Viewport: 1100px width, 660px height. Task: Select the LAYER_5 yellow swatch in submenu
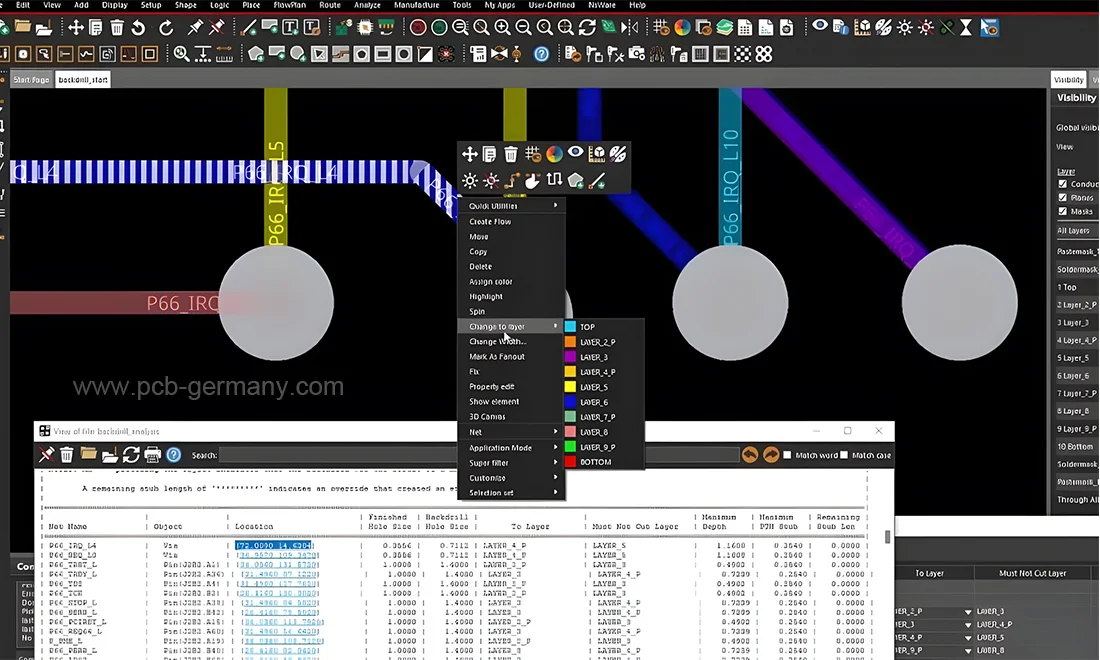click(570, 387)
